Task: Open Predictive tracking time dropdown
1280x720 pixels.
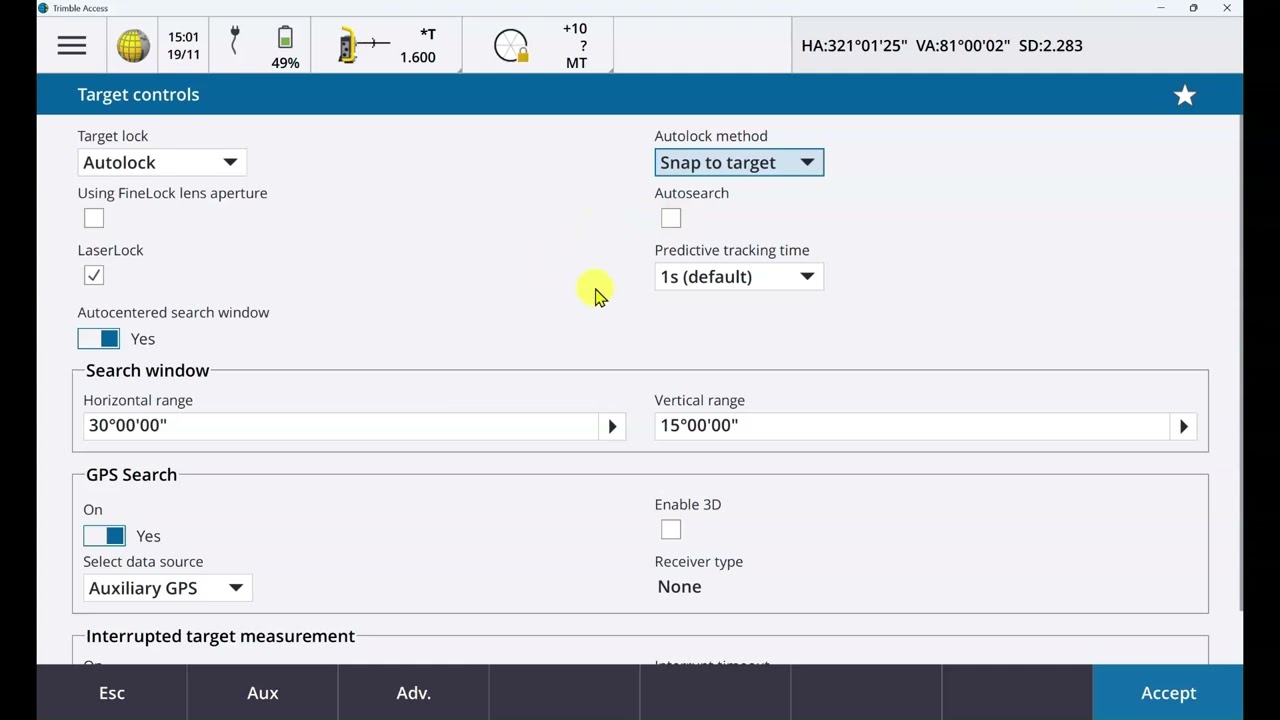Action: tap(739, 276)
